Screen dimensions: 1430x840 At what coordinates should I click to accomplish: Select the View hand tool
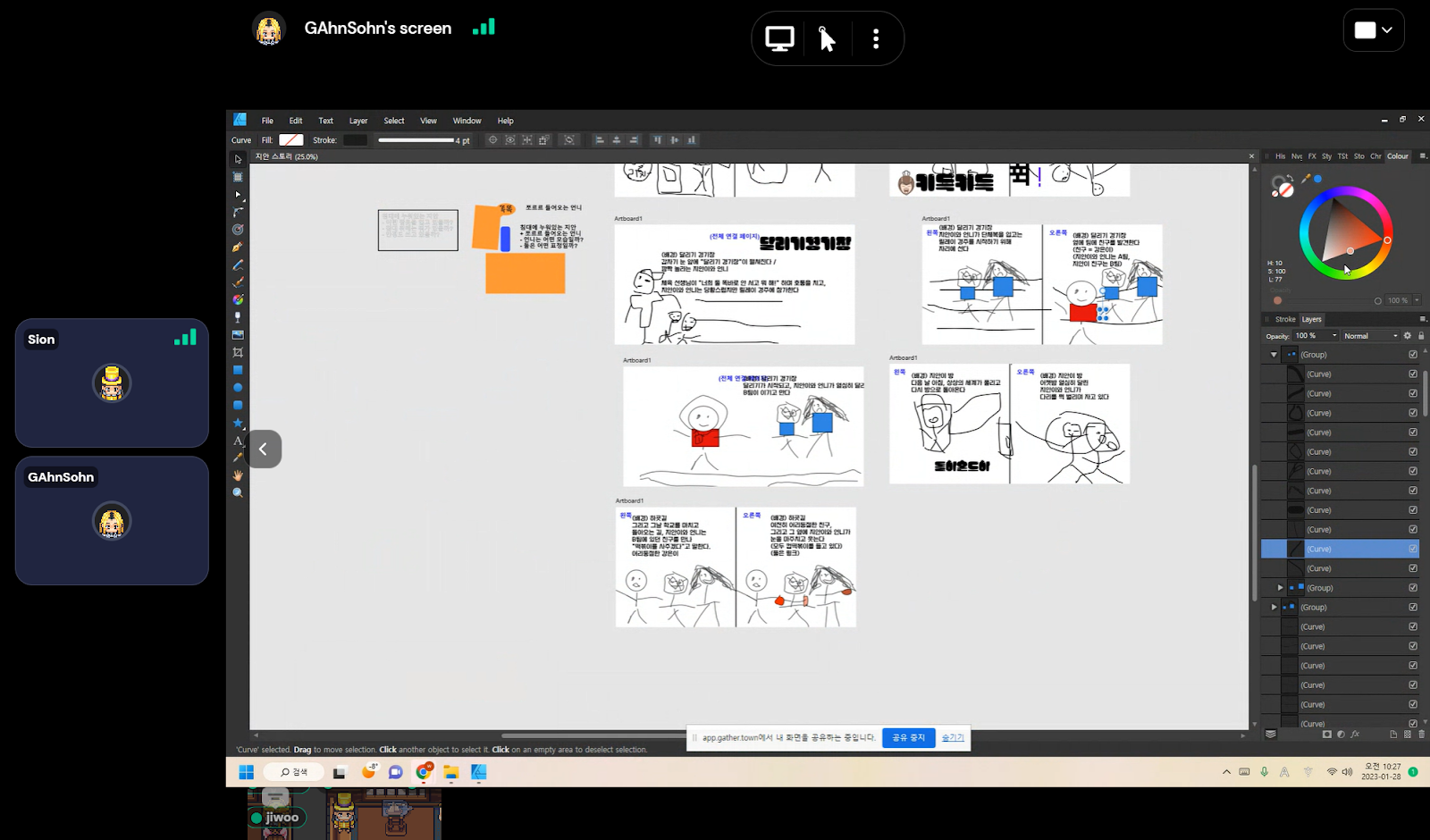238,475
